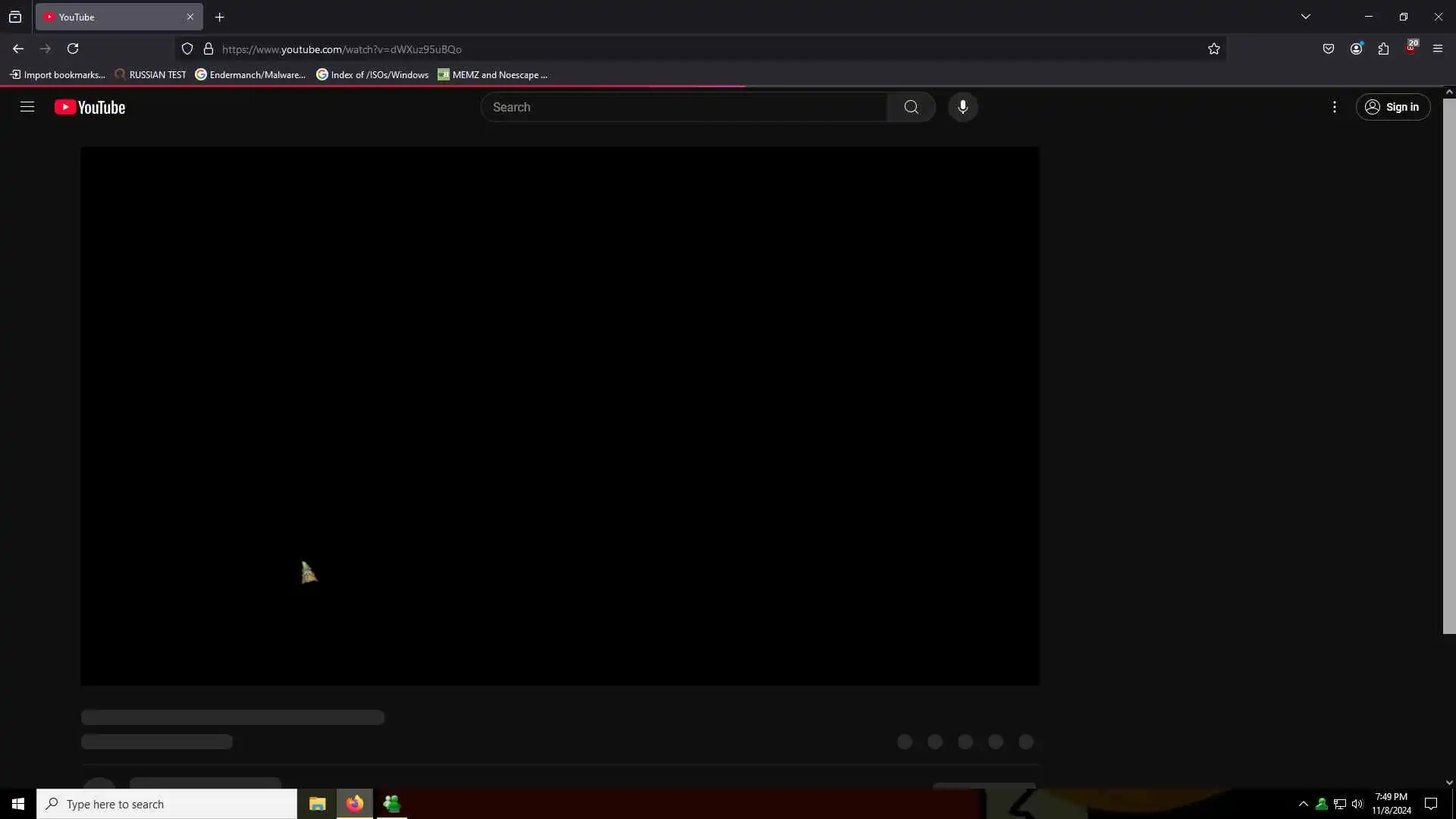Click the page vertical scrollbar thumb
This screenshot has height=819, width=1456.
pos(1448,364)
